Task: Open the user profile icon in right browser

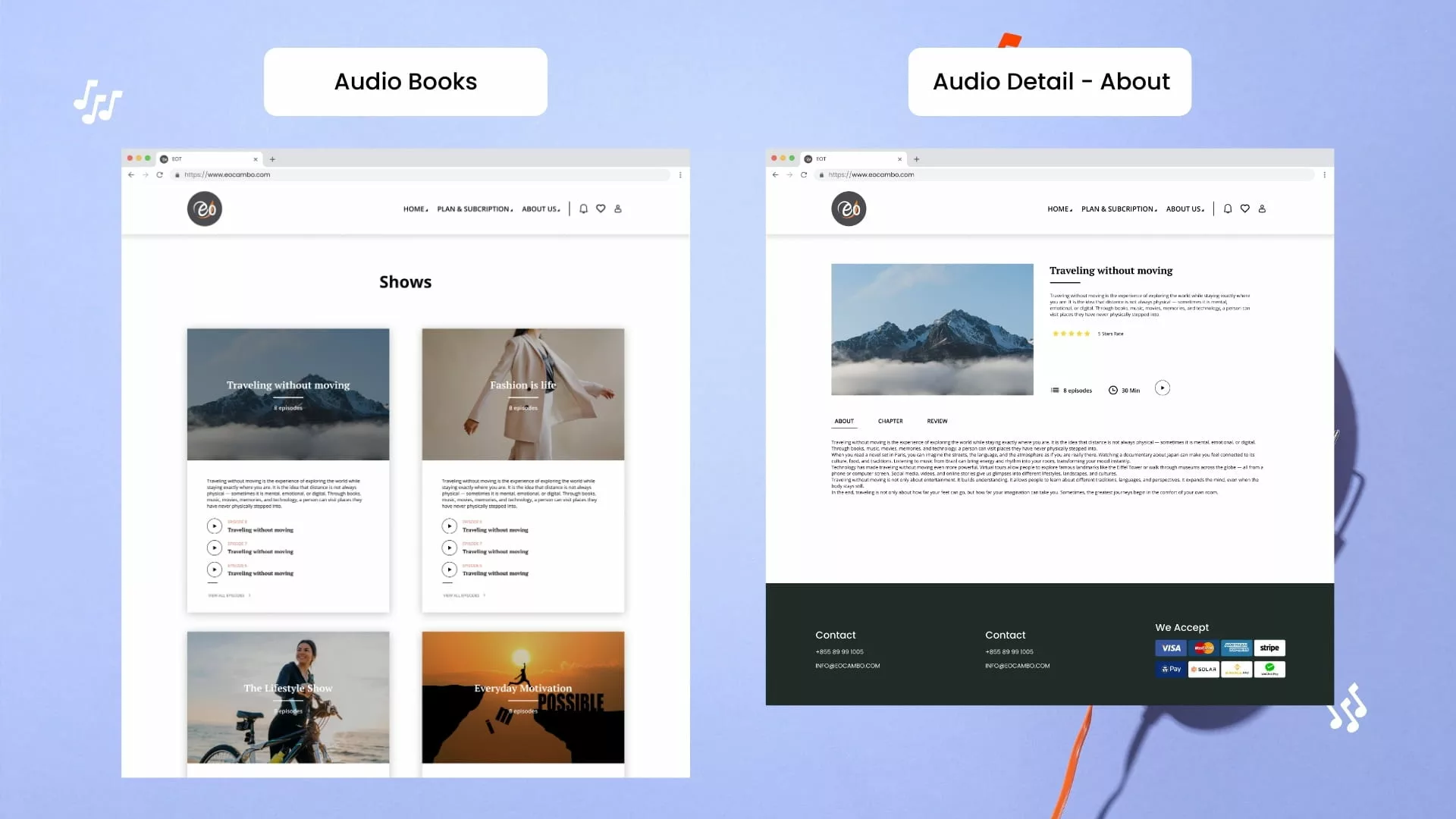Action: coord(1262,209)
